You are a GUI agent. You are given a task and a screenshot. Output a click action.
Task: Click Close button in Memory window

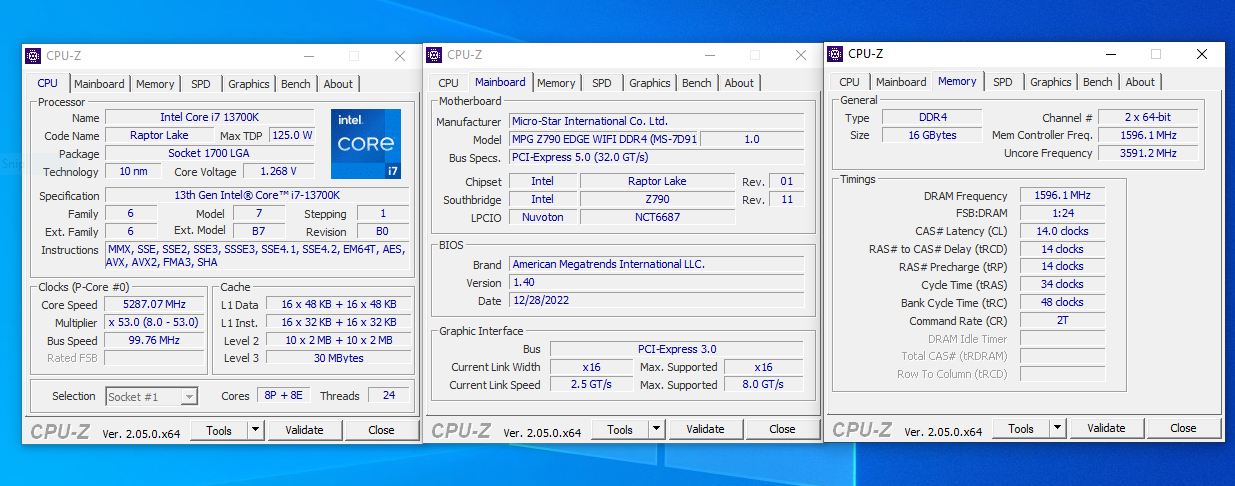point(1183,428)
